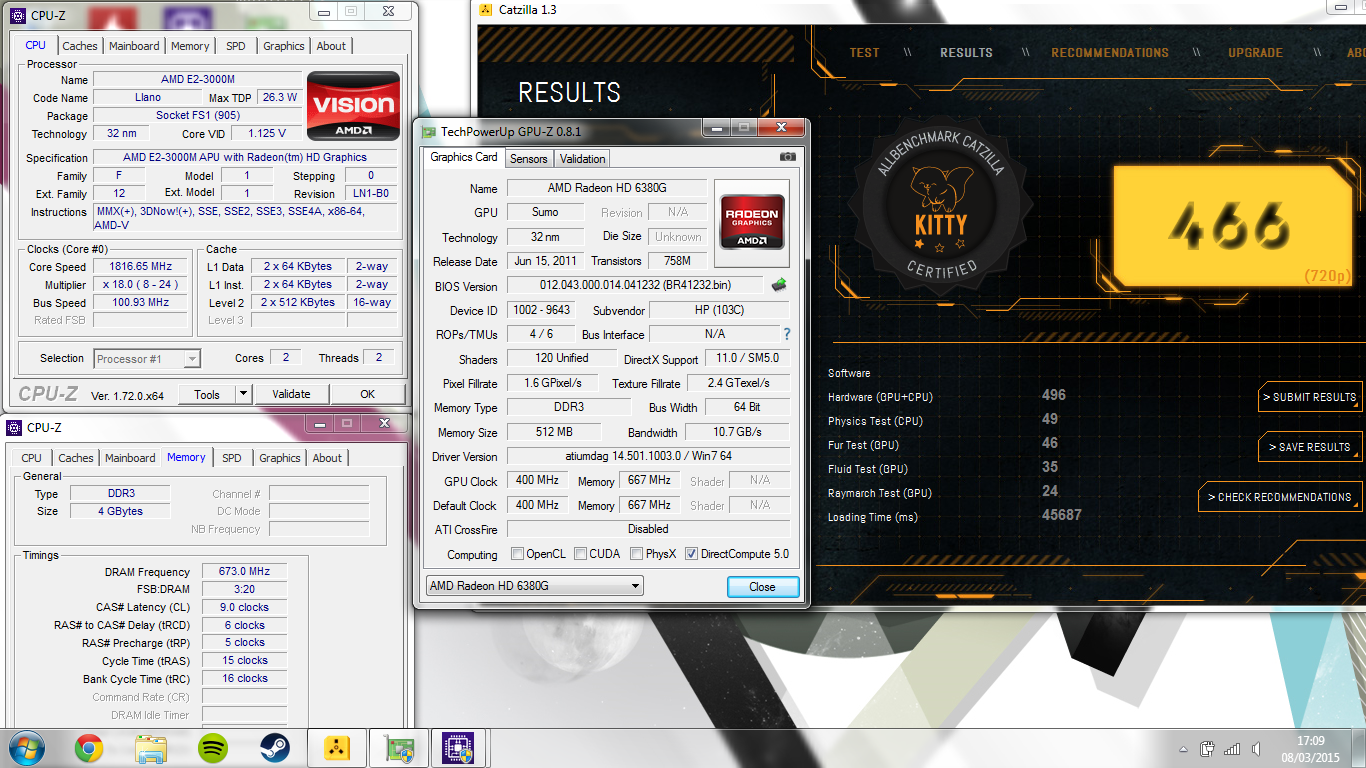The image size is (1366, 768).
Task: Click the GPU-Z screenshot camera icon
Action: (x=788, y=157)
